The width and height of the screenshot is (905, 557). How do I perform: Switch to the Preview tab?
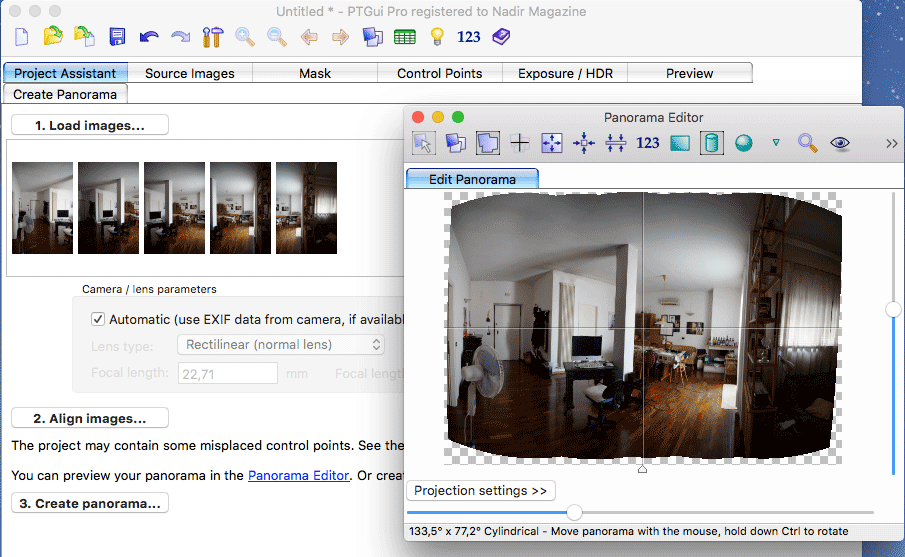[x=690, y=73]
